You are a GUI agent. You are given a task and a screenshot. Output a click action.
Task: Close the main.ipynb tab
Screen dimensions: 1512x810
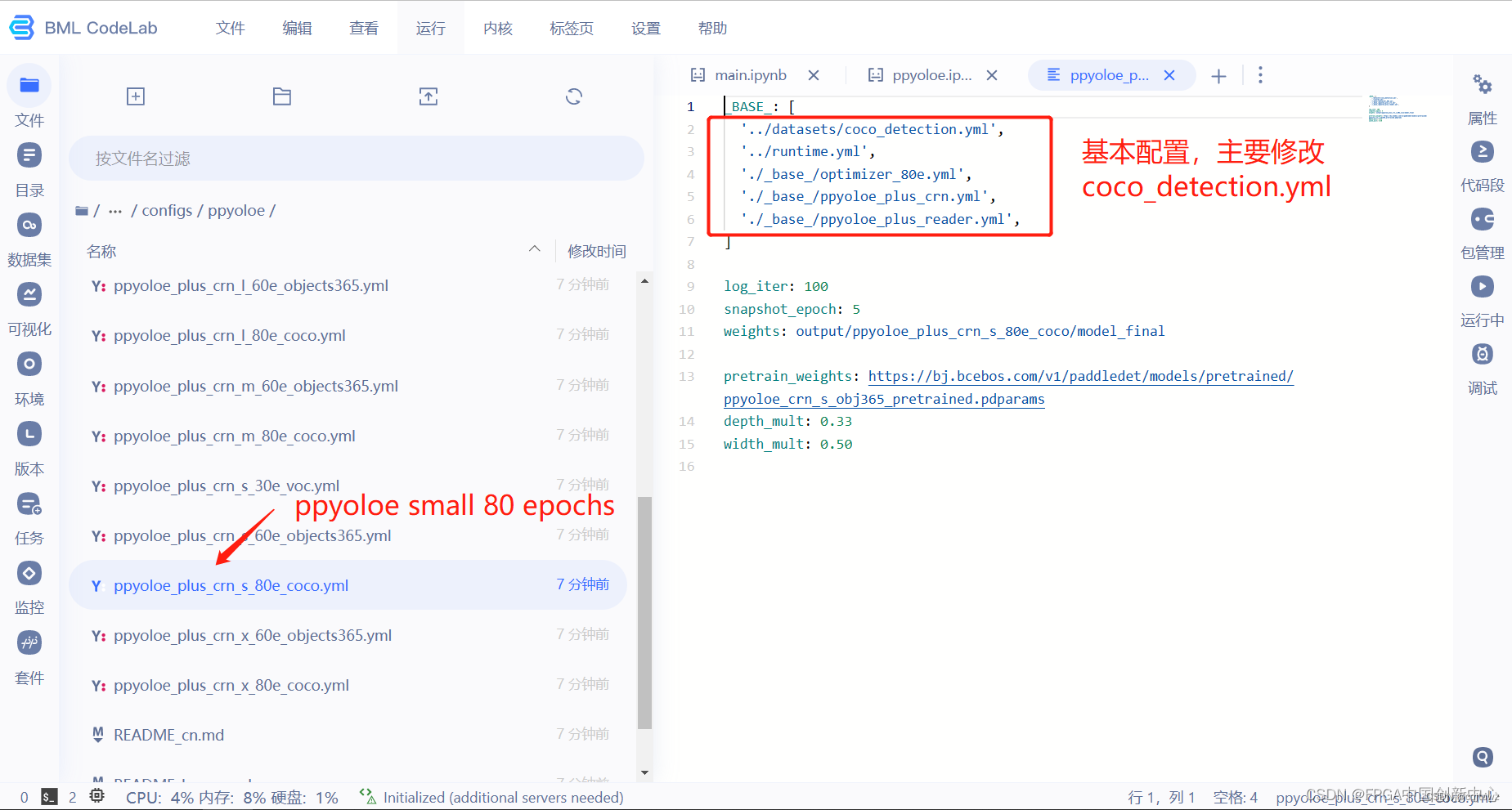[x=814, y=75]
